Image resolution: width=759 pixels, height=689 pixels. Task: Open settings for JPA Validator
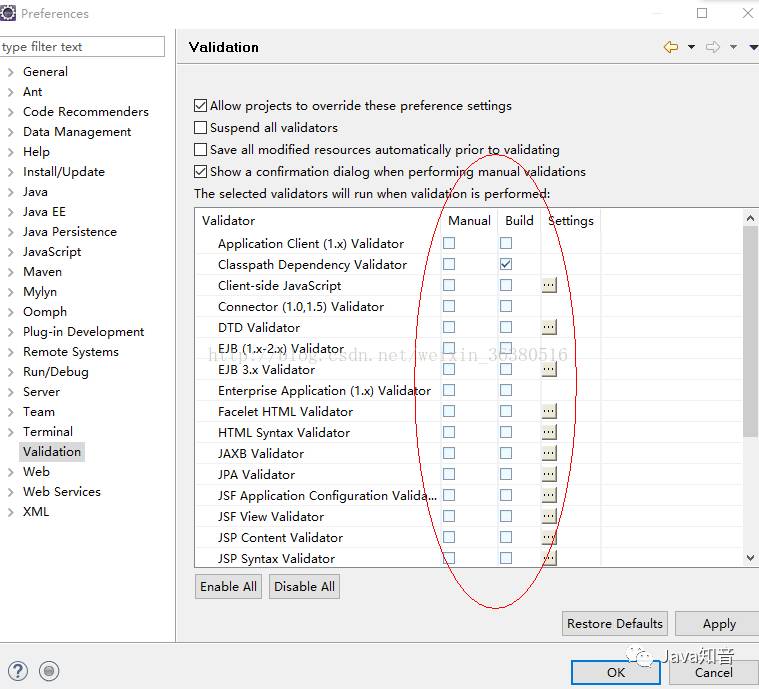point(548,475)
